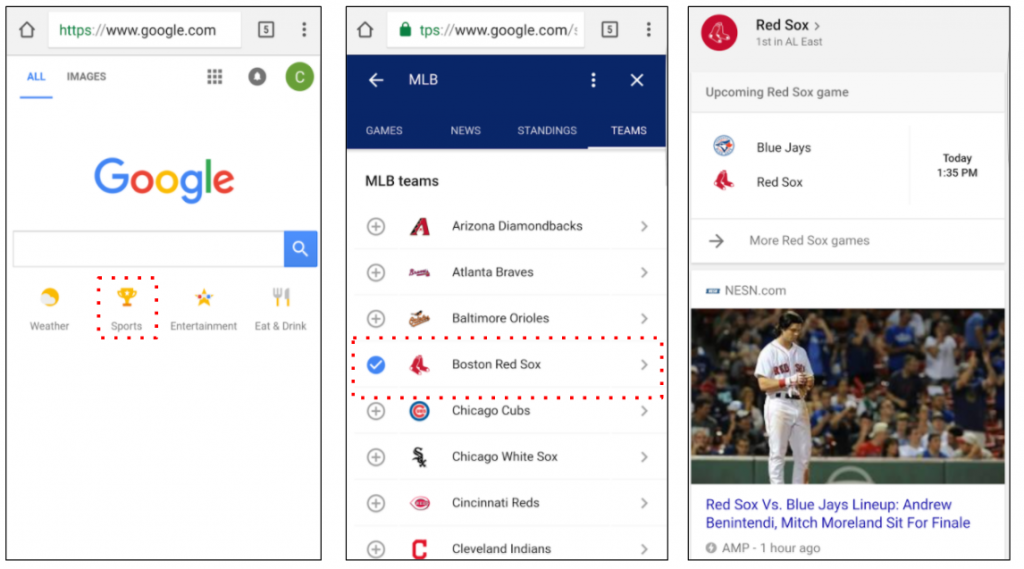Tap the www.google.com address bar in left panel
The height and width of the screenshot is (569, 1024).
pos(144,30)
